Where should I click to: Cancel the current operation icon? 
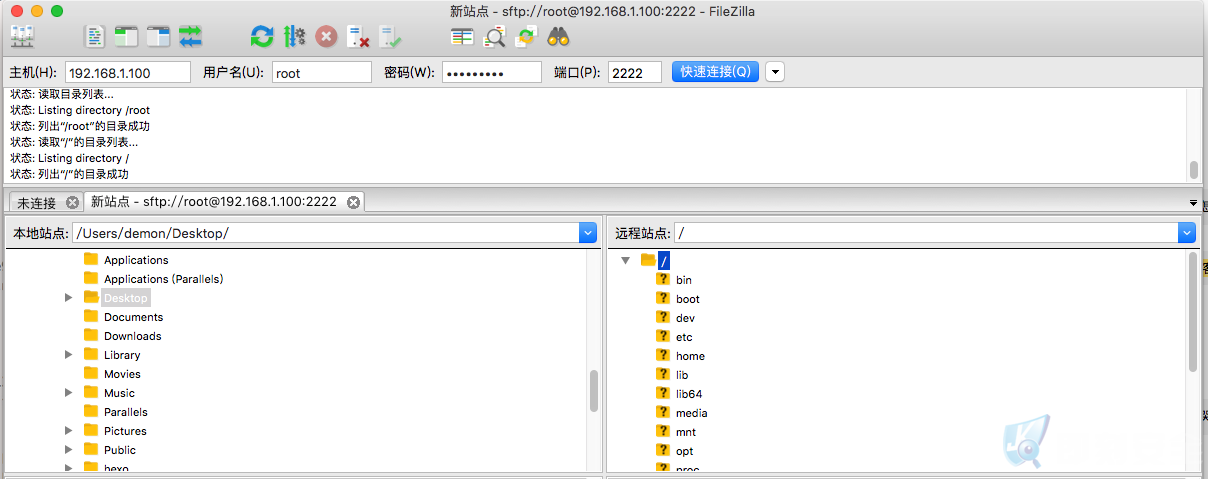(x=326, y=37)
